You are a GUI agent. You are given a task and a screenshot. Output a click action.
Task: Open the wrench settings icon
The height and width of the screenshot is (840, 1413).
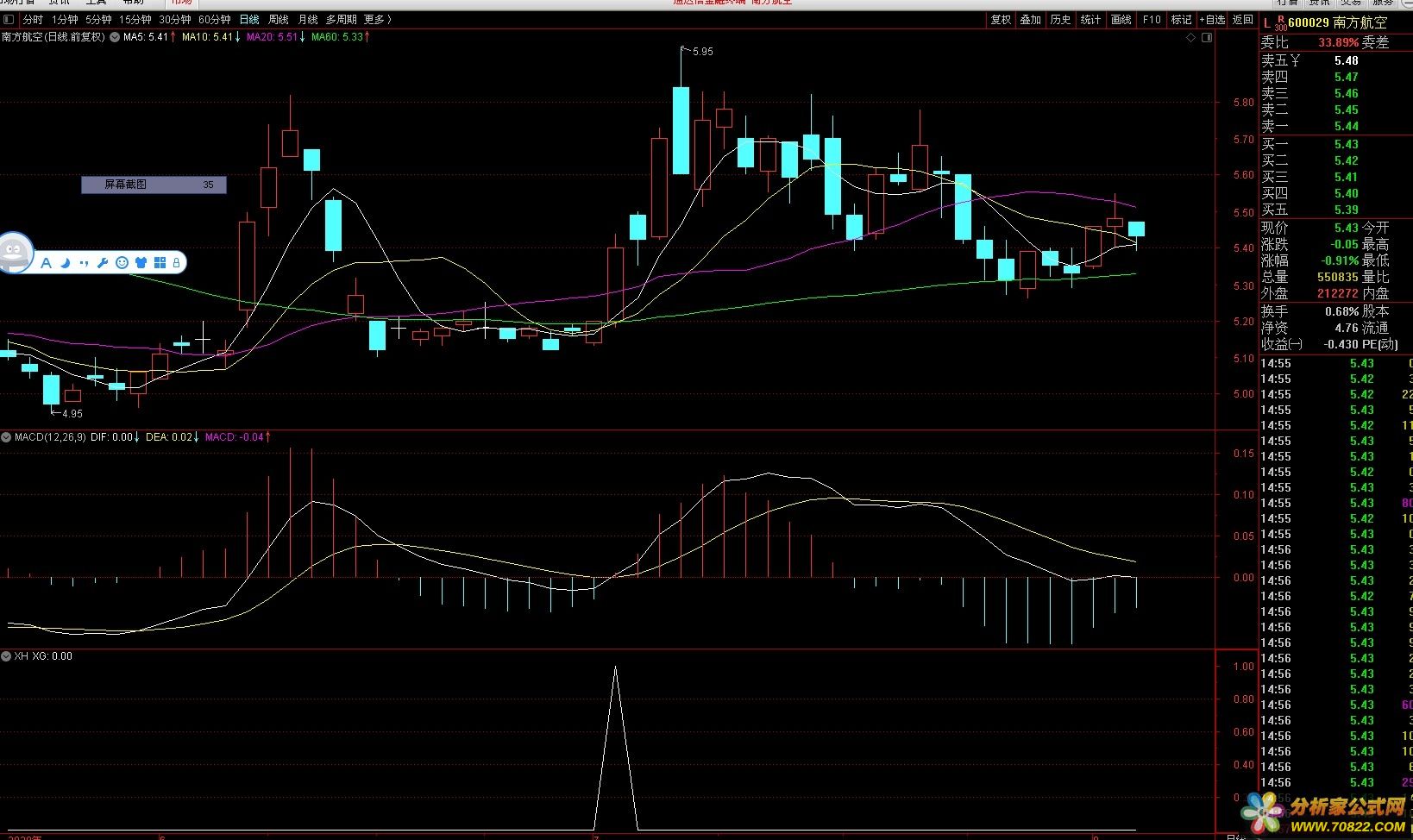[x=103, y=263]
